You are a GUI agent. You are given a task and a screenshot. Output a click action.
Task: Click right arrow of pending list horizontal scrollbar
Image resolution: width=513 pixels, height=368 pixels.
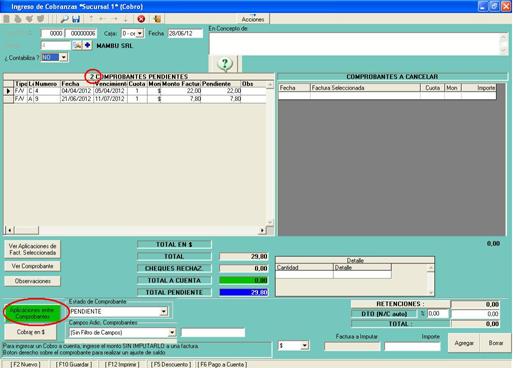point(262,230)
